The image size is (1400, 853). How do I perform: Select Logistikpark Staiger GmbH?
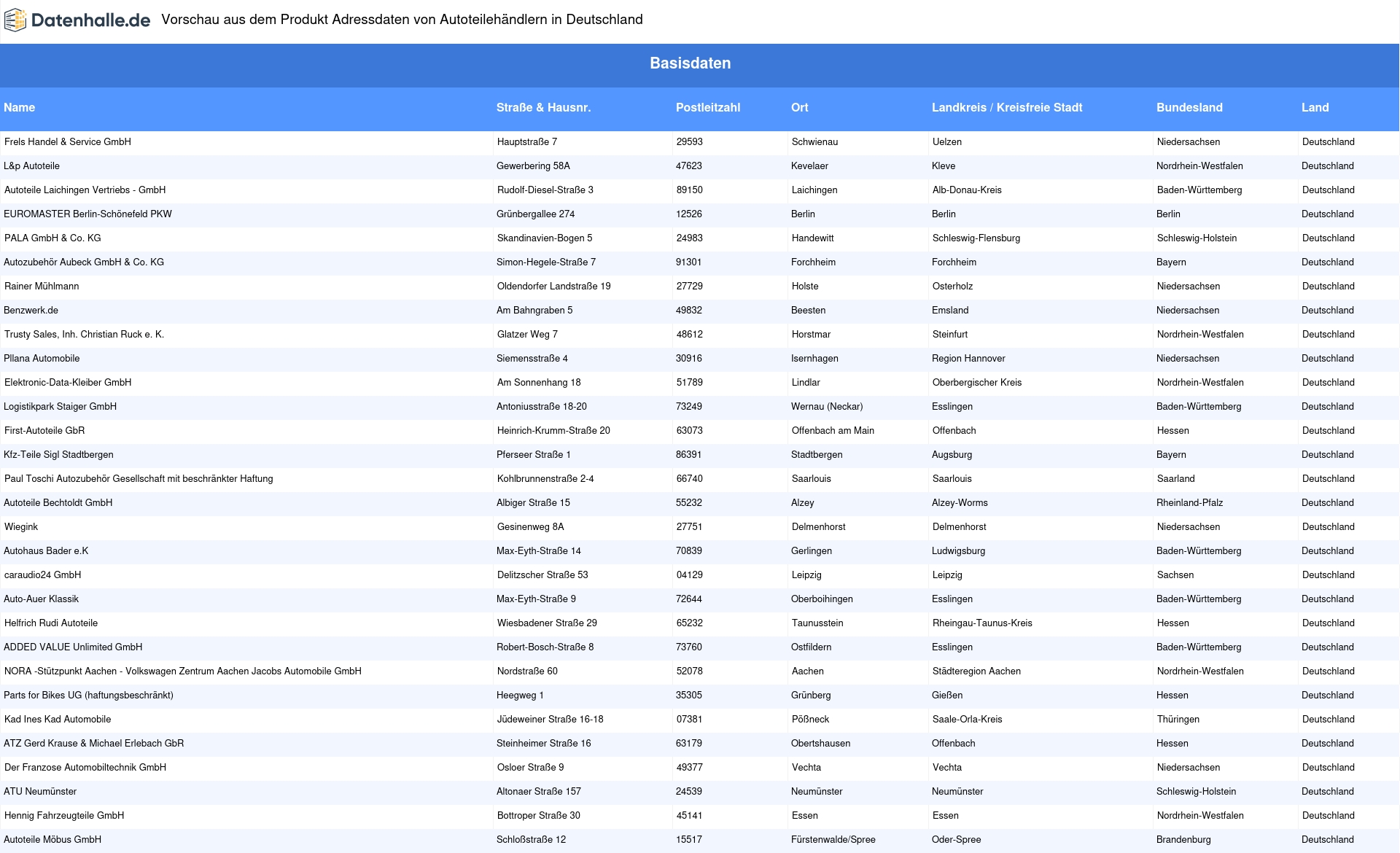pos(61,407)
